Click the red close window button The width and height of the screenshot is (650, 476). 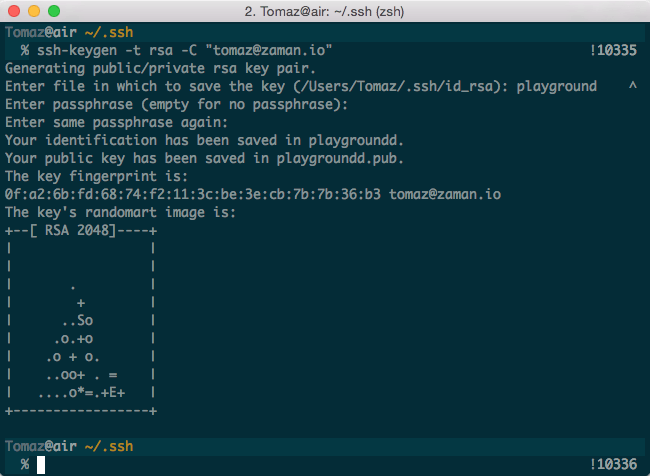pyautogui.click(x=14, y=11)
